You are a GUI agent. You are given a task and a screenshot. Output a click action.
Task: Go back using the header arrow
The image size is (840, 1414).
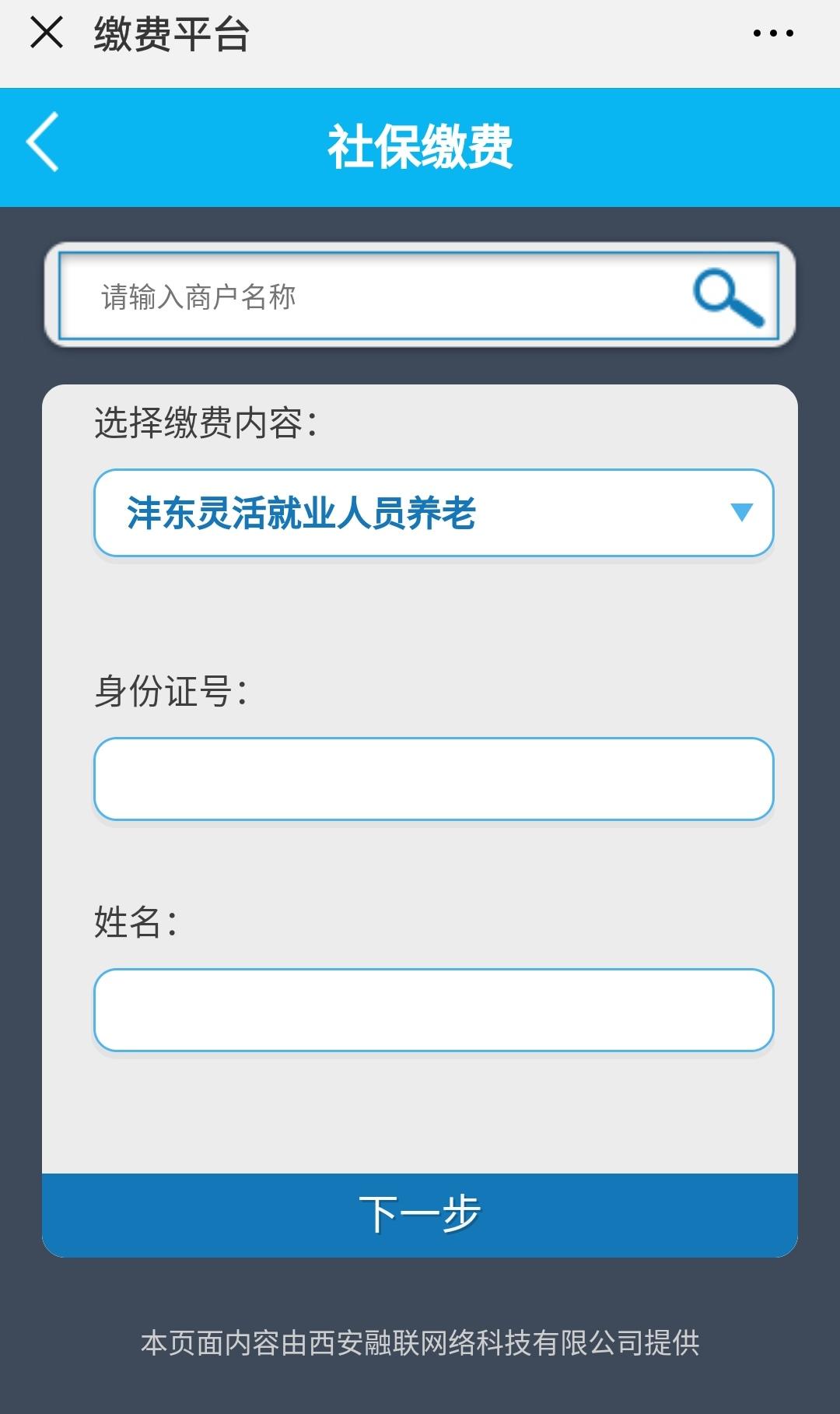pos(44,142)
